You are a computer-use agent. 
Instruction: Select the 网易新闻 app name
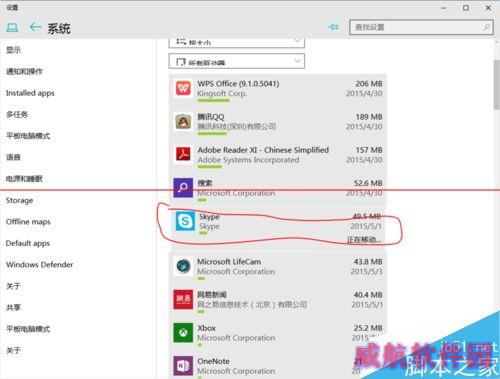coord(212,295)
